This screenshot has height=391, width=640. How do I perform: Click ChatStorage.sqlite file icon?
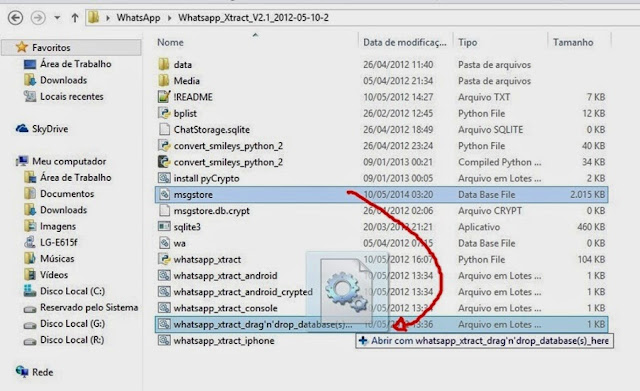[164, 129]
